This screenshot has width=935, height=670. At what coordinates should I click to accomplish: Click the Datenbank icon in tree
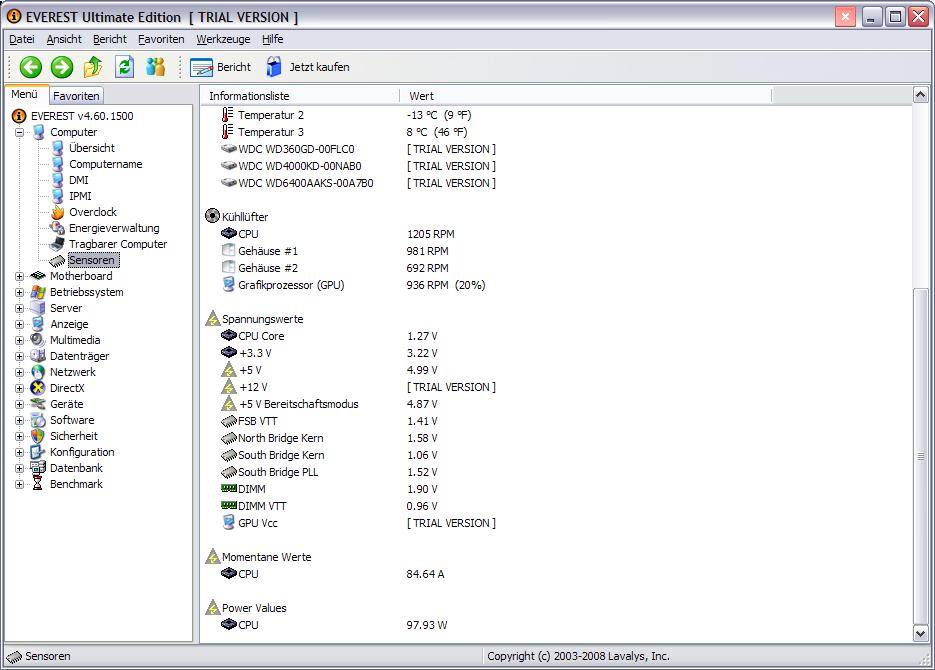38,468
